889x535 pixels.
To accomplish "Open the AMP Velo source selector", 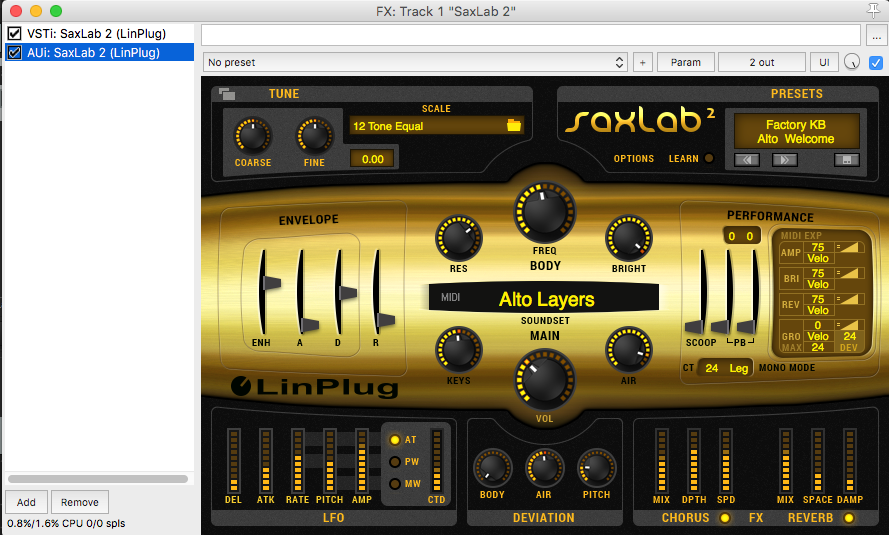I will tap(818, 258).
